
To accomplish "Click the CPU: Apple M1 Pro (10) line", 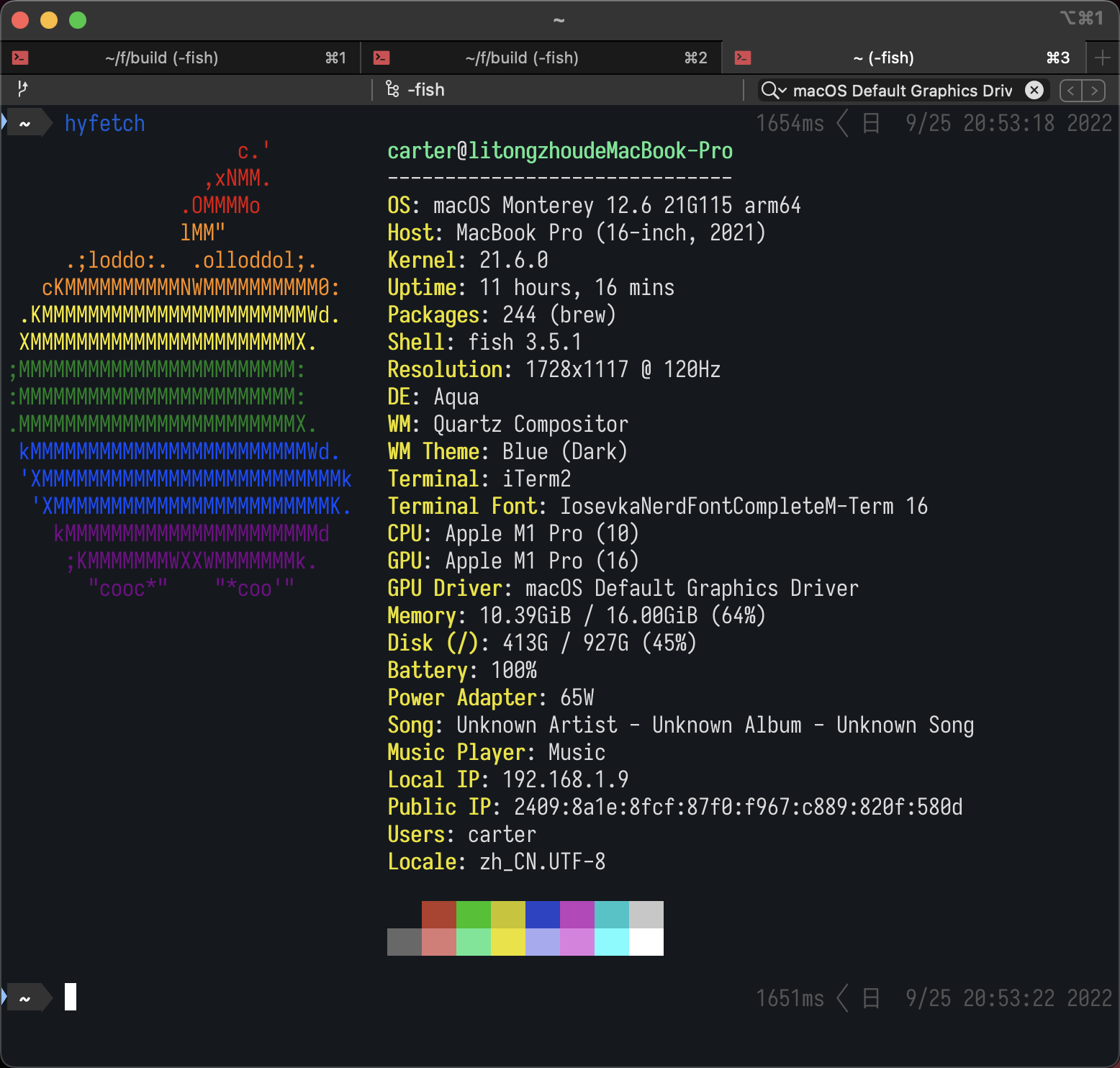I will point(513,533).
